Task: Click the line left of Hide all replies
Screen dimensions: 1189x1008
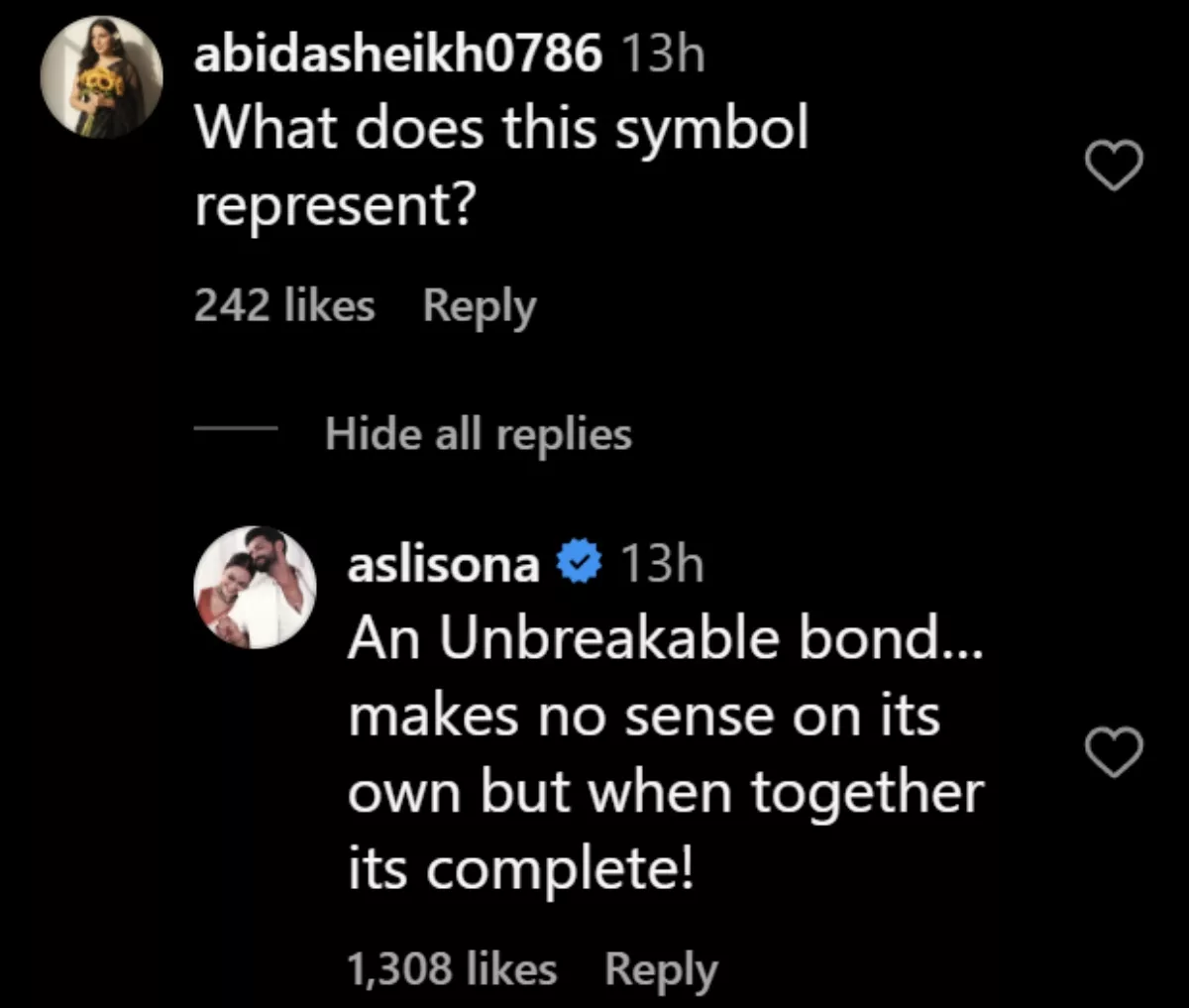Action: [x=235, y=431]
